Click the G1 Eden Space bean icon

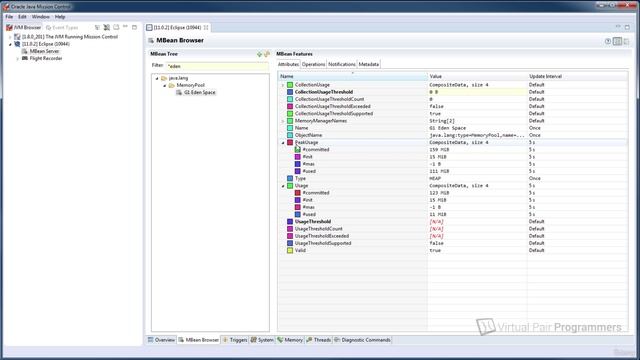(179, 93)
